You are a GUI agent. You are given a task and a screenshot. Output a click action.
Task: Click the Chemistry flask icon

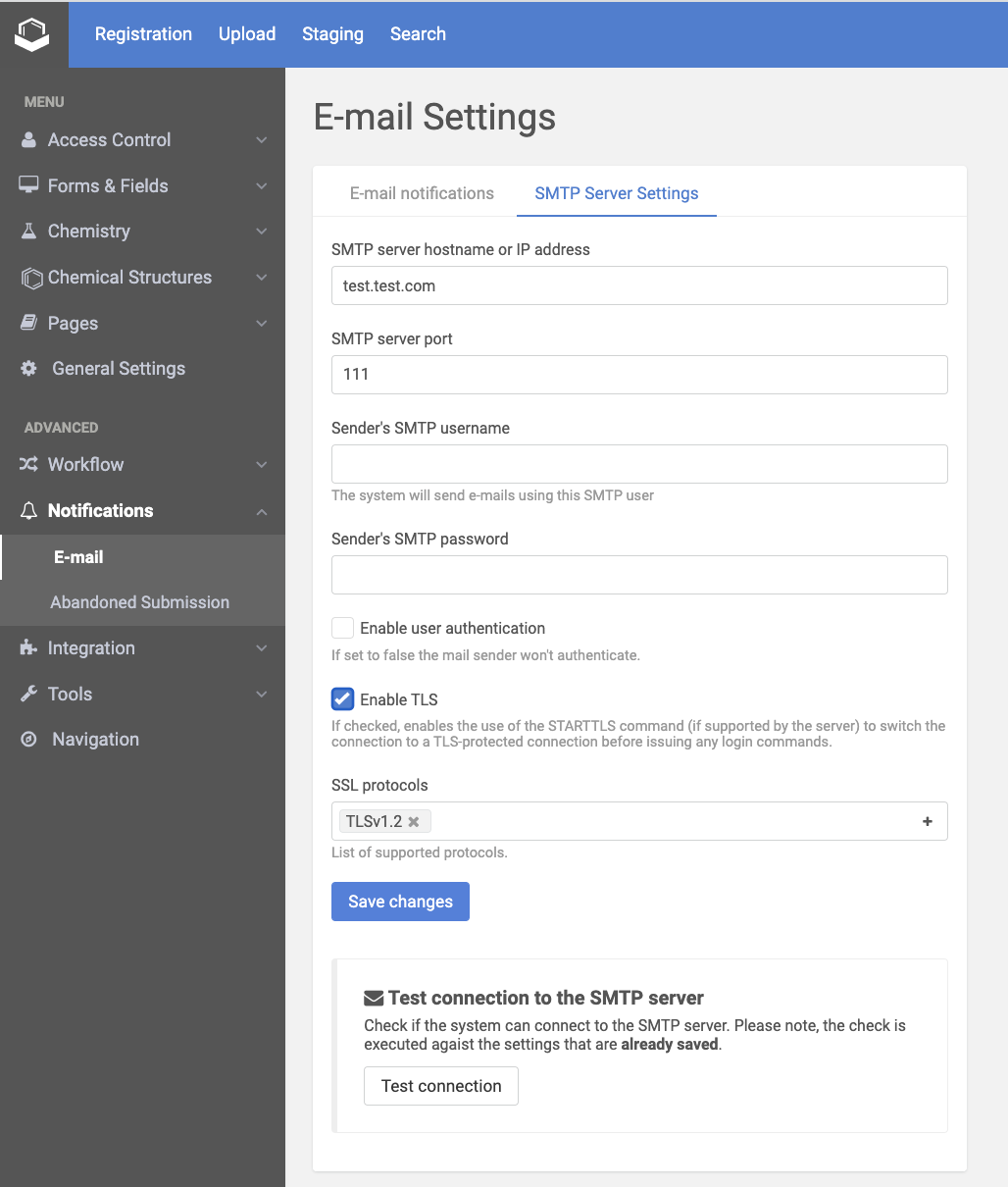click(x=29, y=232)
